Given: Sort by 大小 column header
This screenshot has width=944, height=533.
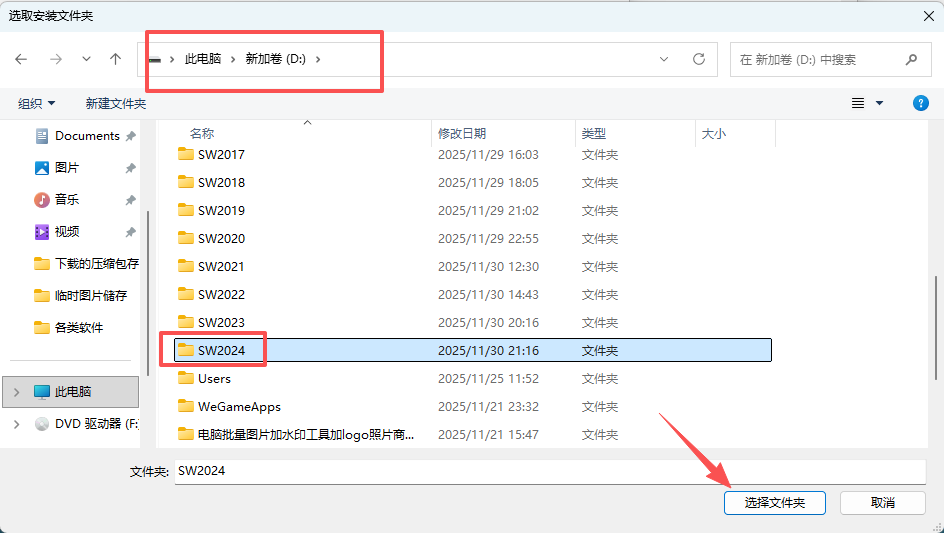Looking at the screenshot, I should point(713,134).
